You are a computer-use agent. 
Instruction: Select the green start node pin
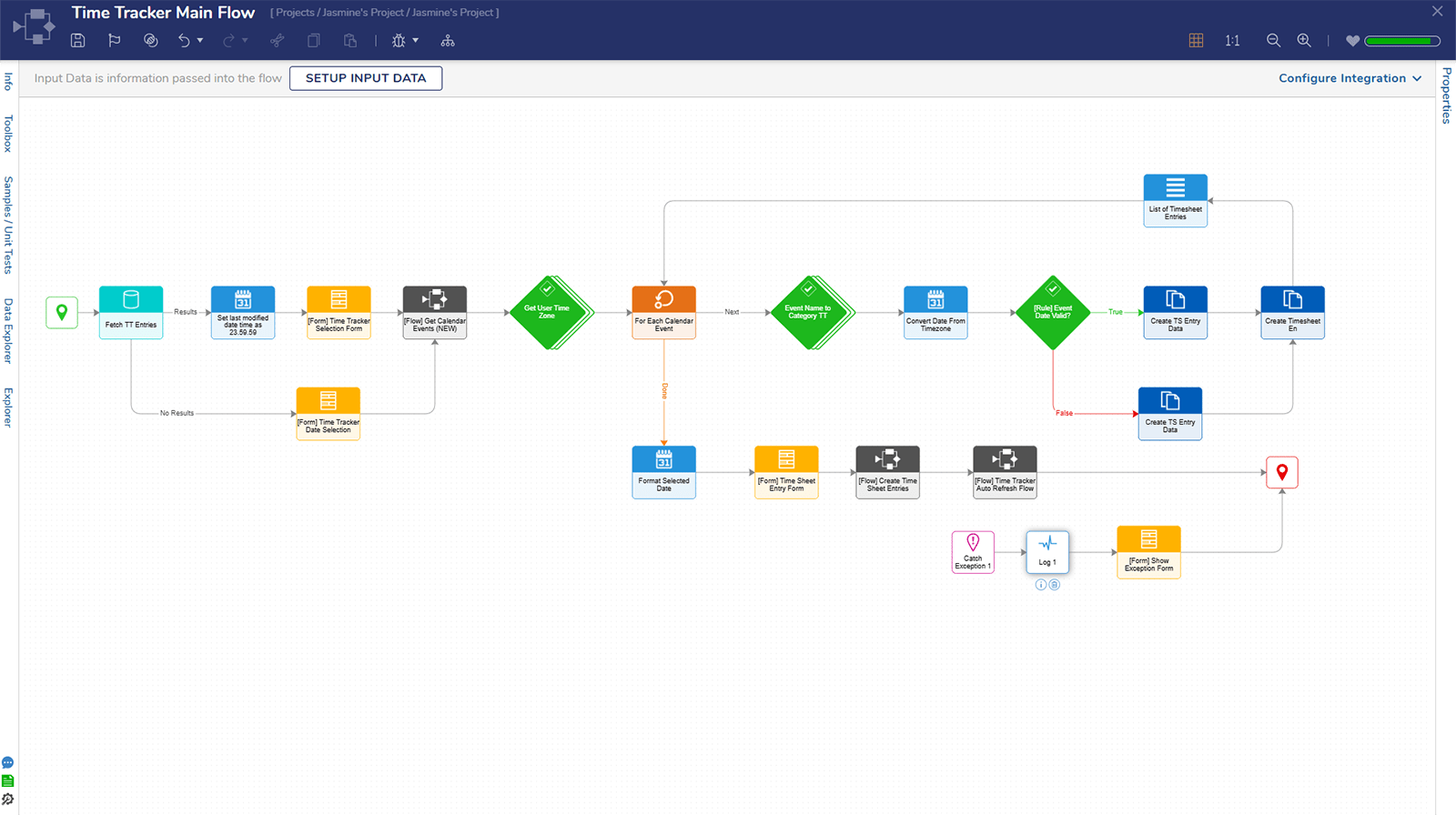(x=62, y=312)
